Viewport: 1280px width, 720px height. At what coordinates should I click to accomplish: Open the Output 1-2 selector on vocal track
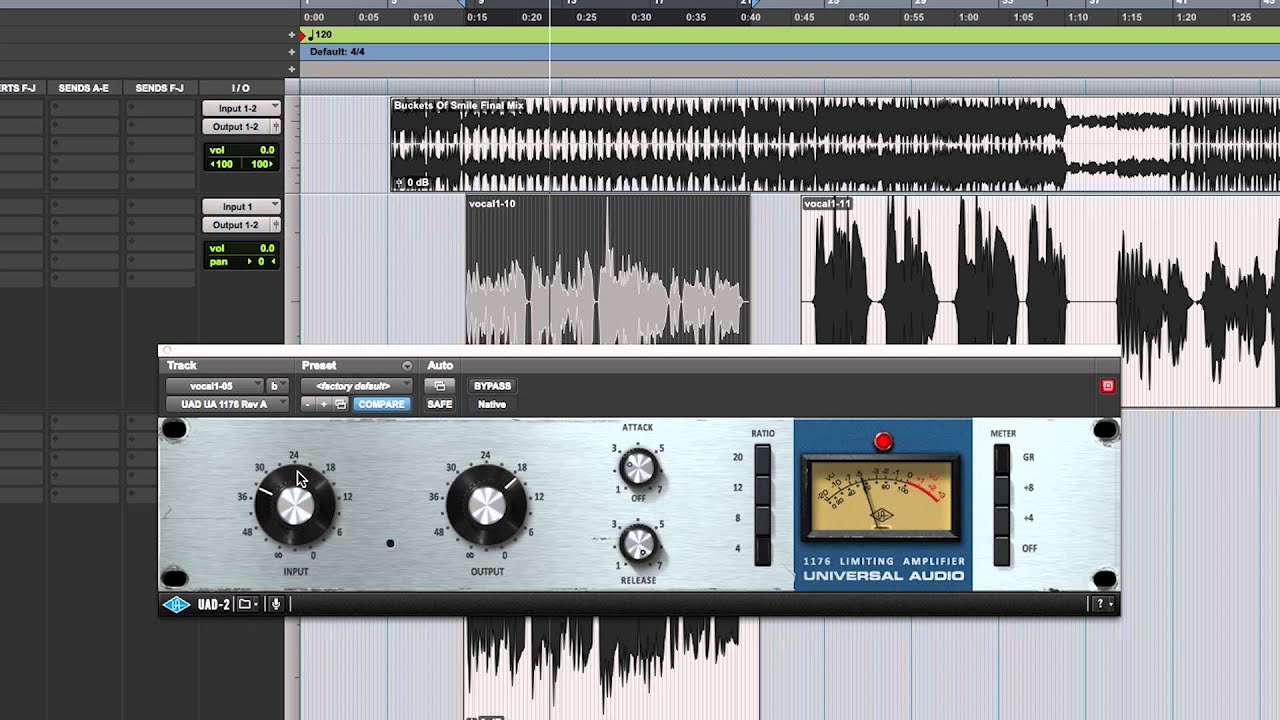click(x=236, y=225)
